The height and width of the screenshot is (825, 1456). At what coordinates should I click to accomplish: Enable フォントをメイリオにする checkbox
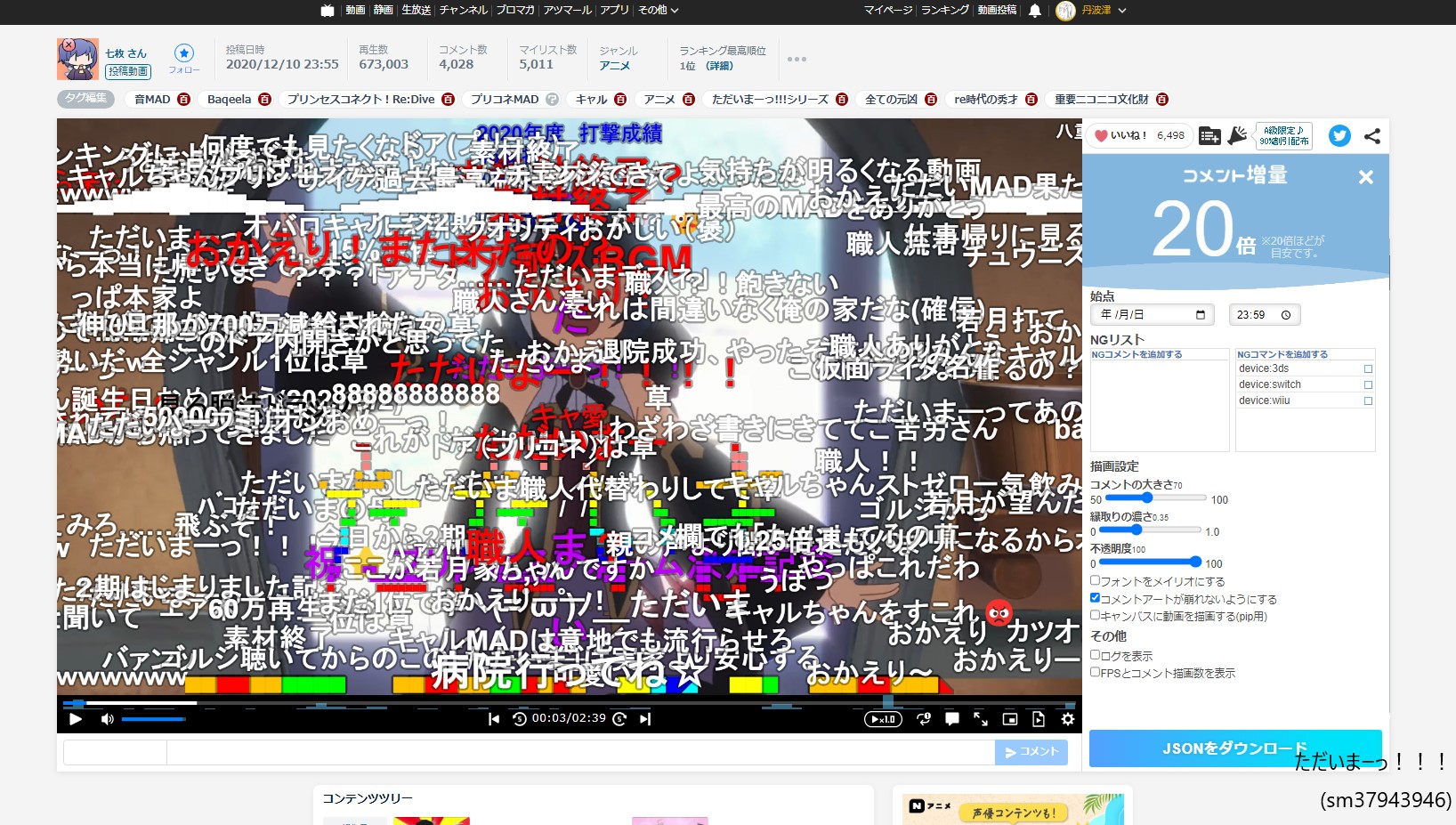(1096, 580)
